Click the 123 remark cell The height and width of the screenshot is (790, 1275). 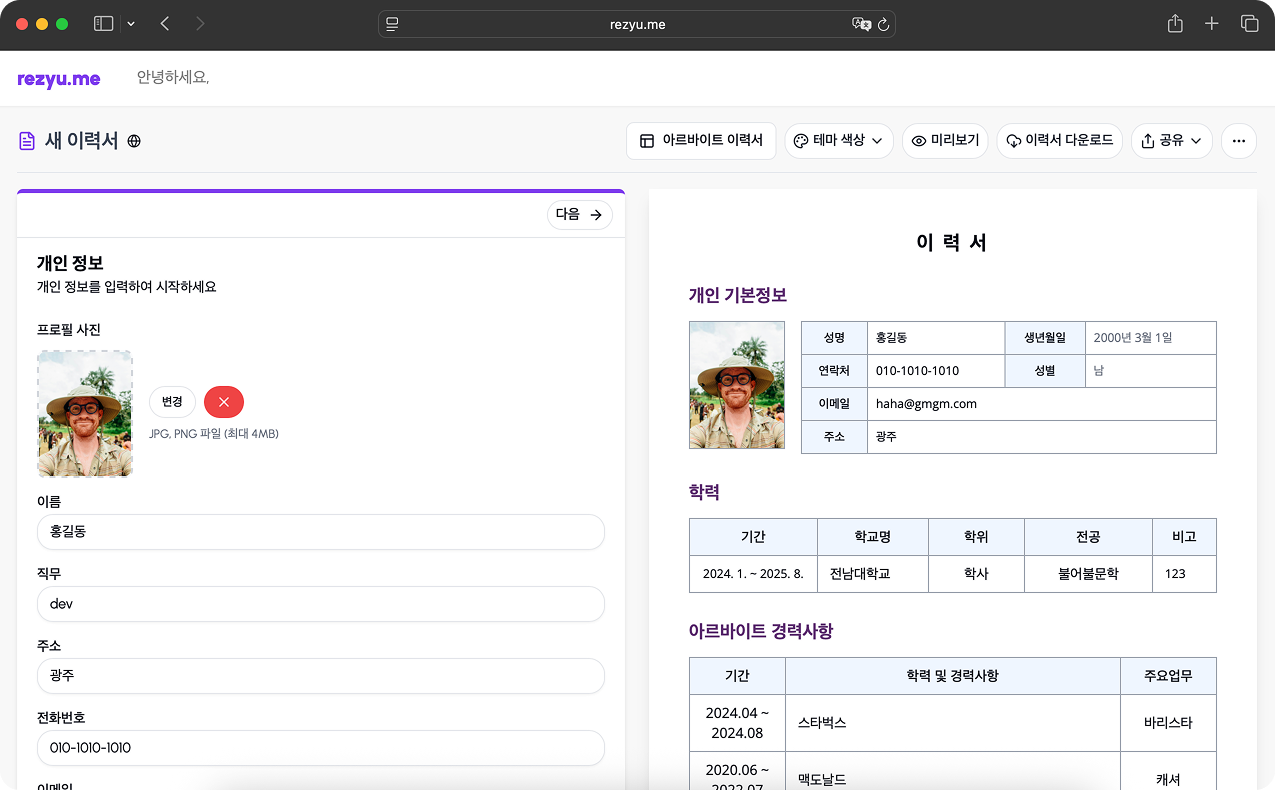[1184, 574]
